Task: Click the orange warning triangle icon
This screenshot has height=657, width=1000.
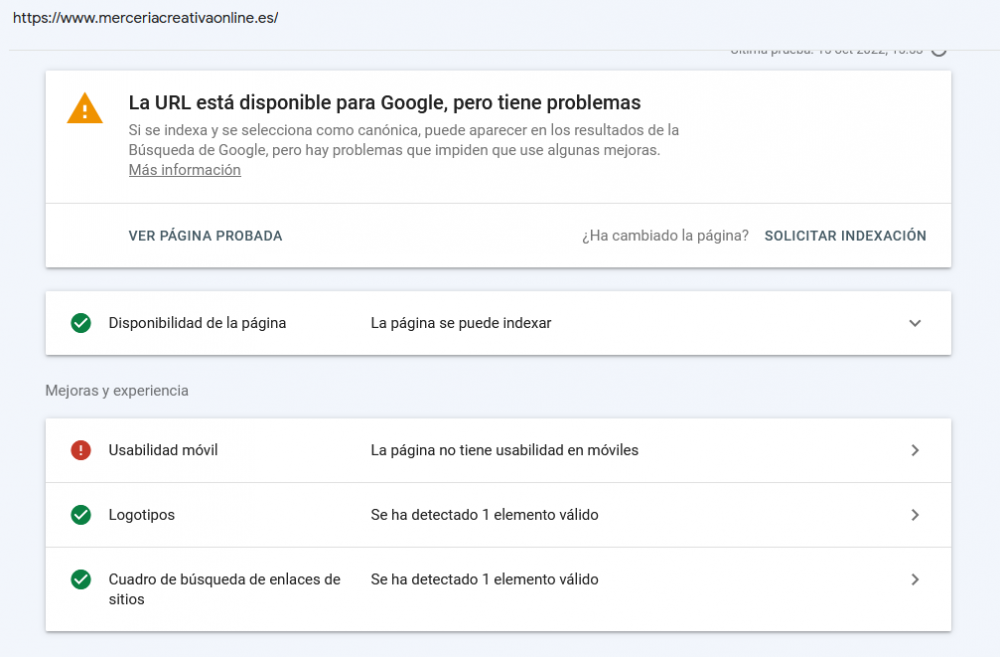Action: tap(84, 110)
